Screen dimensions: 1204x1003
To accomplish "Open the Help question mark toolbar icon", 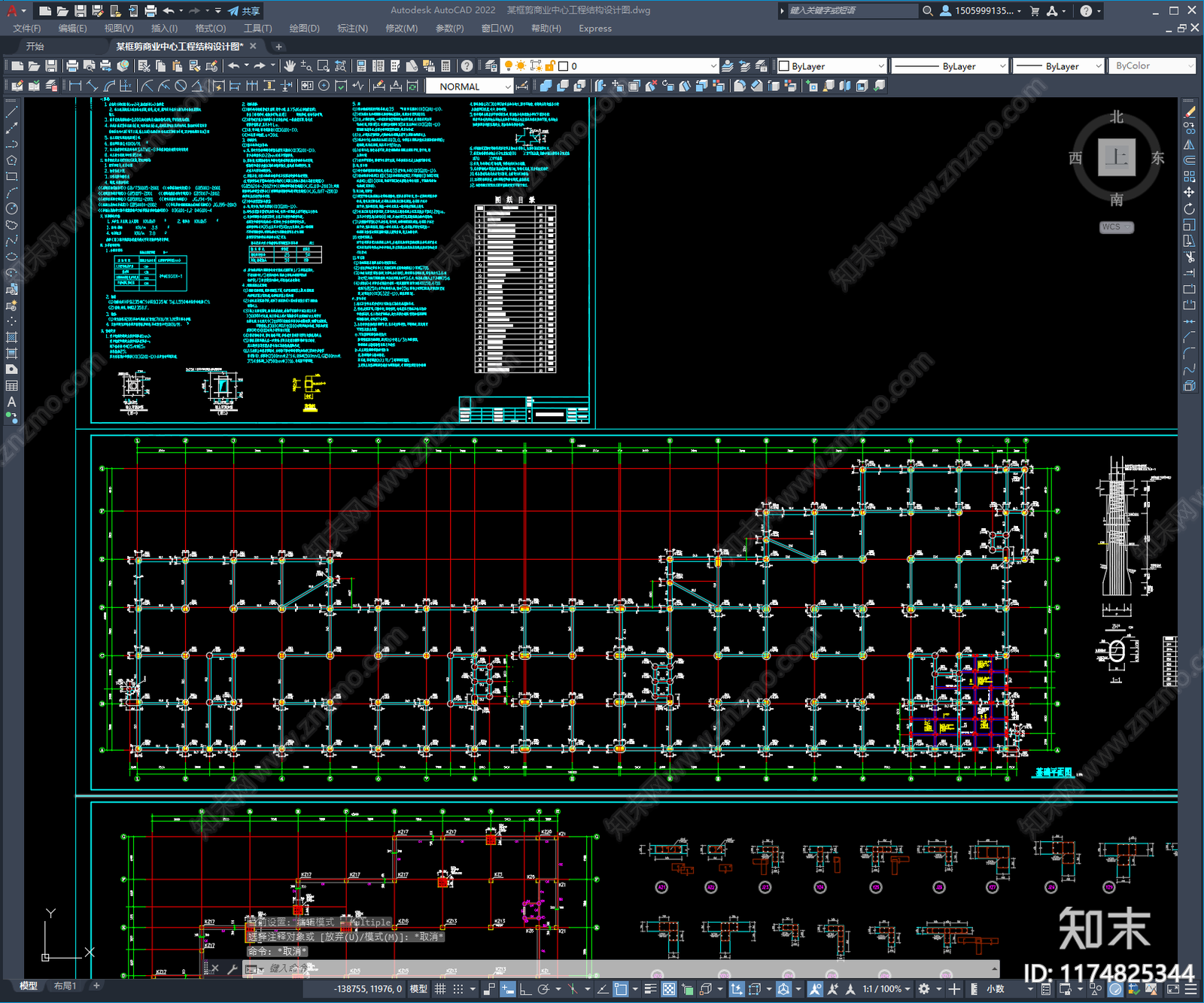I will [467, 66].
